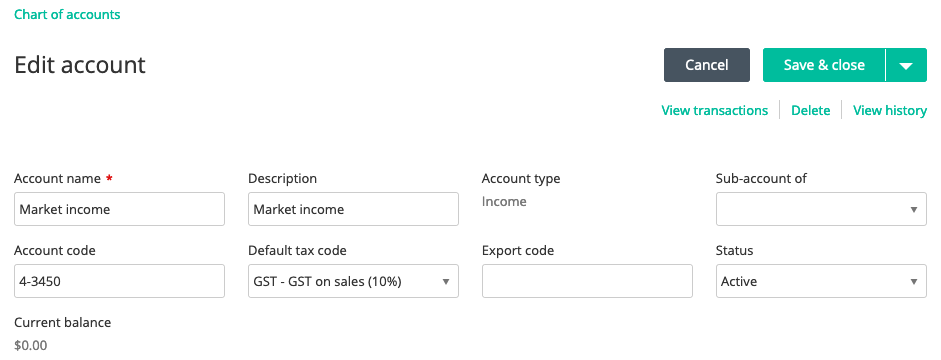Click the Save & close button
The height and width of the screenshot is (360, 941).
tap(824, 65)
